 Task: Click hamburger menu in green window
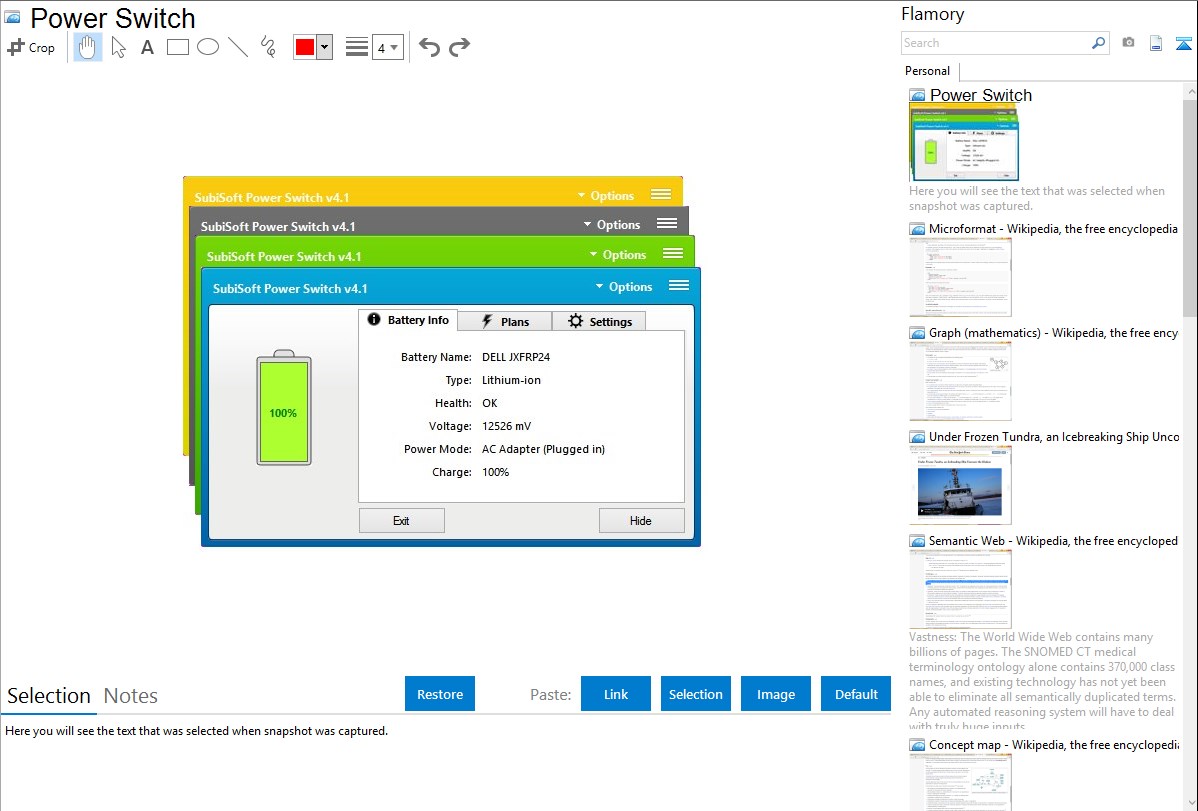673,254
